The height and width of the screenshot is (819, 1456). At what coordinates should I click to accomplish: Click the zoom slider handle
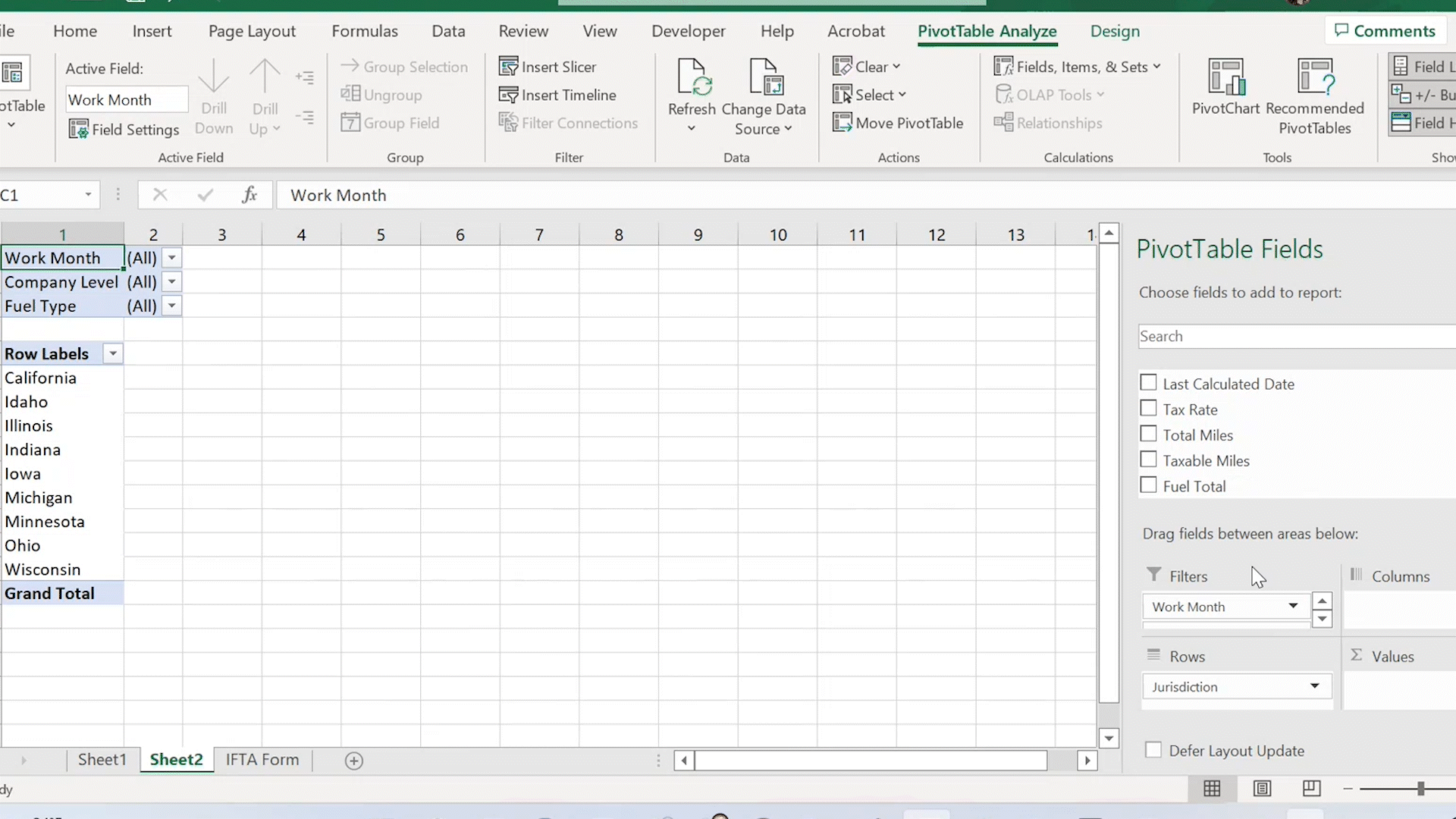[x=1420, y=789]
